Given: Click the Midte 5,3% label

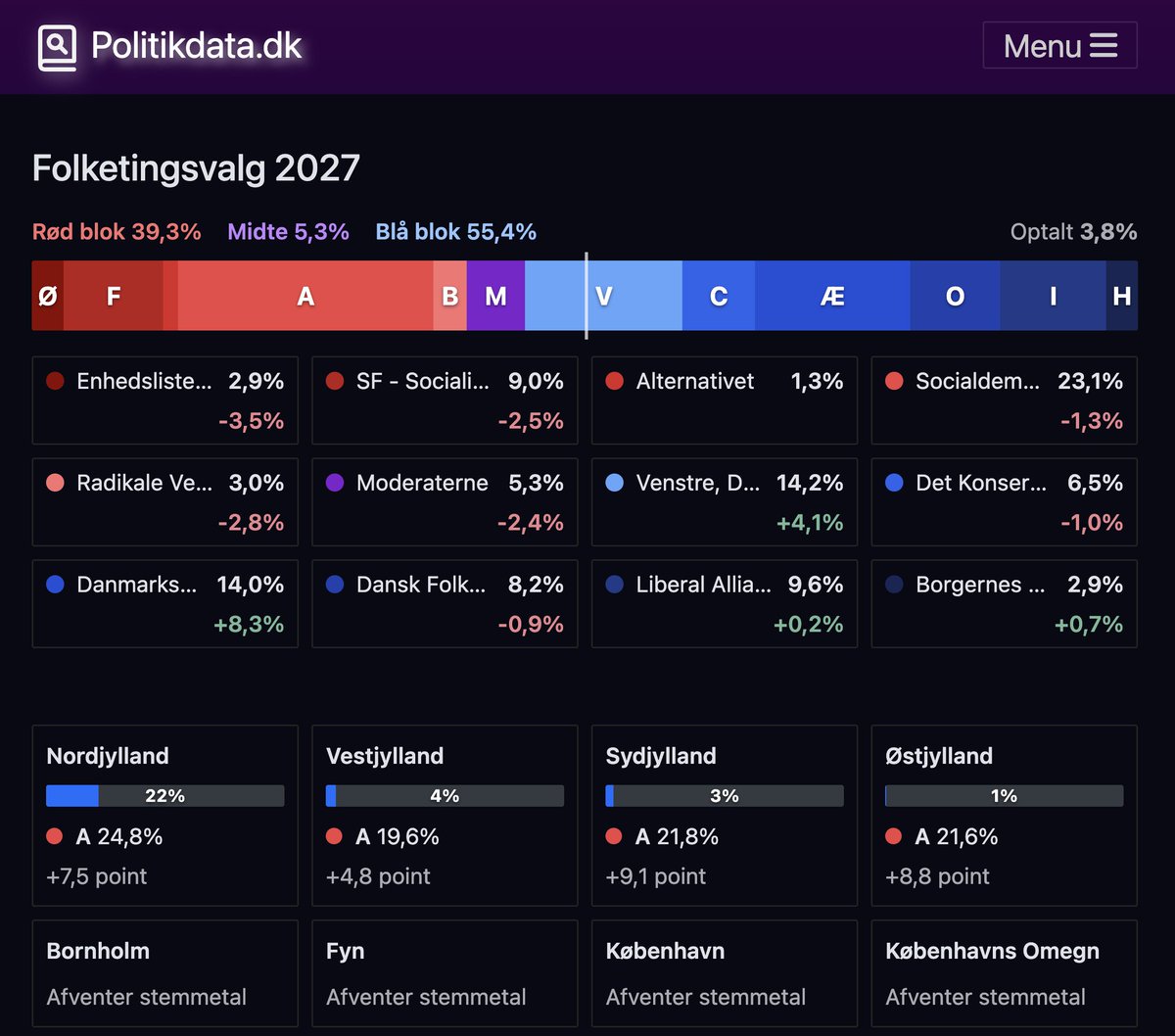Looking at the screenshot, I should coord(288,232).
